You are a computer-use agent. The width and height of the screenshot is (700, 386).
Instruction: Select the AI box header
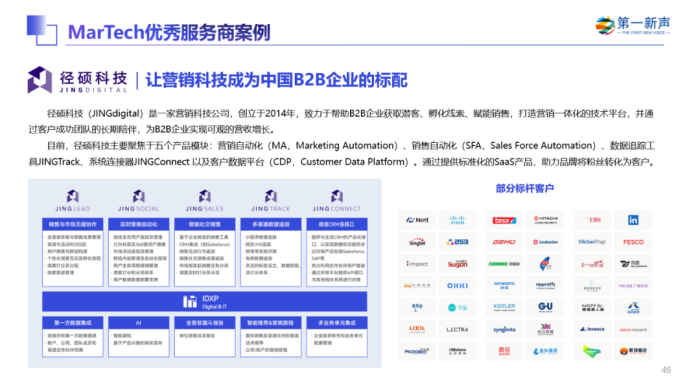click(138, 323)
